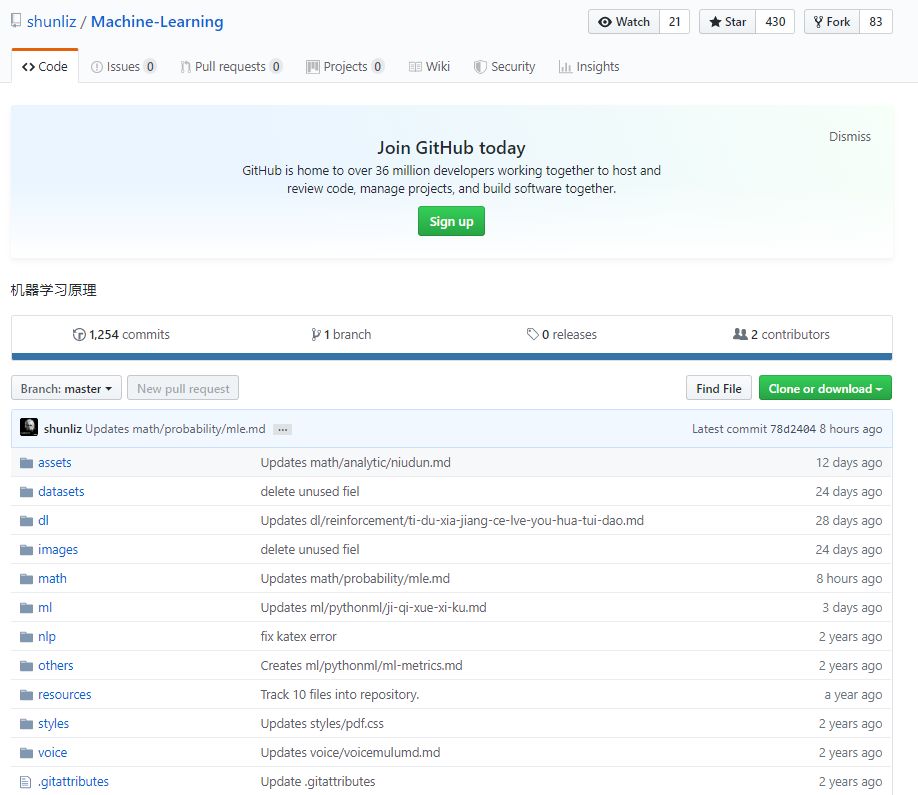Click the green Sign up button
The width and height of the screenshot is (918, 795).
coord(451,221)
